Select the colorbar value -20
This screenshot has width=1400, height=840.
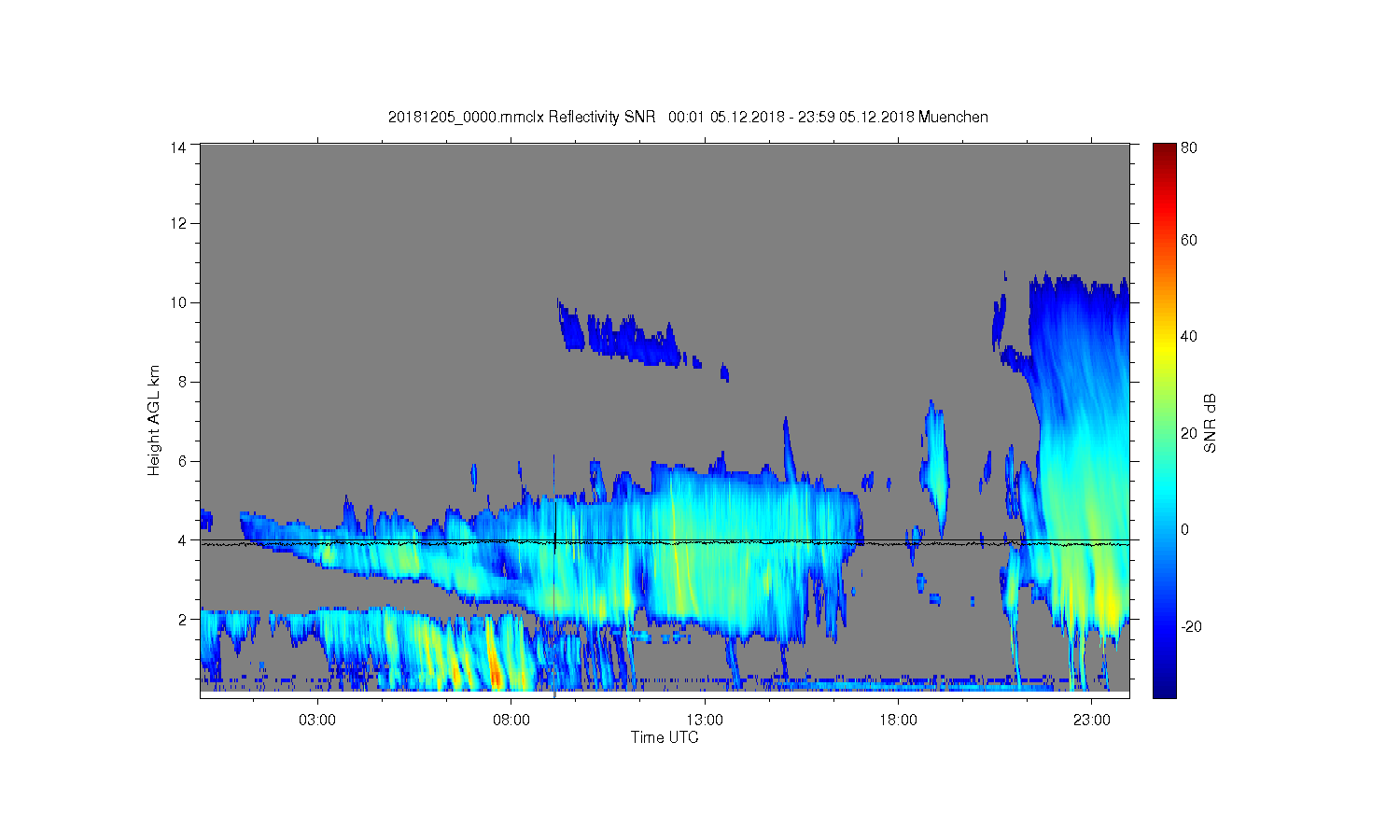pyautogui.click(x=1192, y=626)
